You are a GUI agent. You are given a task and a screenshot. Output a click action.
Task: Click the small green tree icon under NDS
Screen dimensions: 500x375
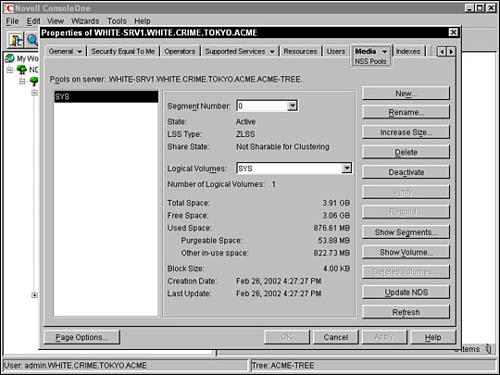(34, 81)
